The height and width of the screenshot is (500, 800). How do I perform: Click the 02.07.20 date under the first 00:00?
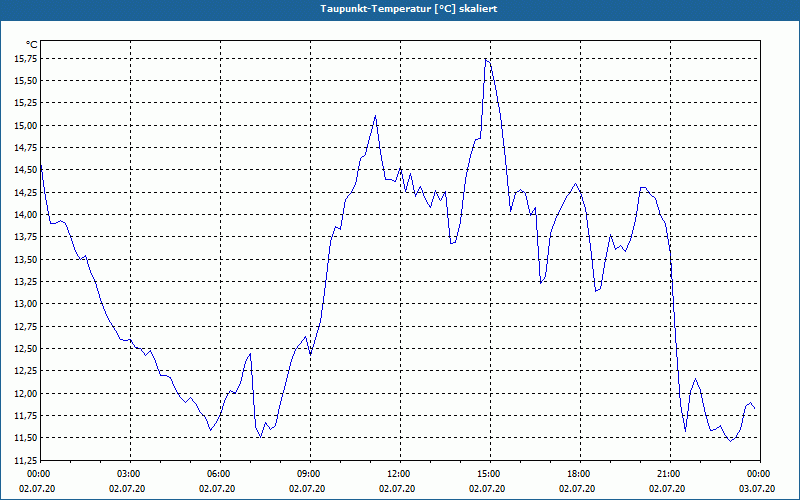37,489
